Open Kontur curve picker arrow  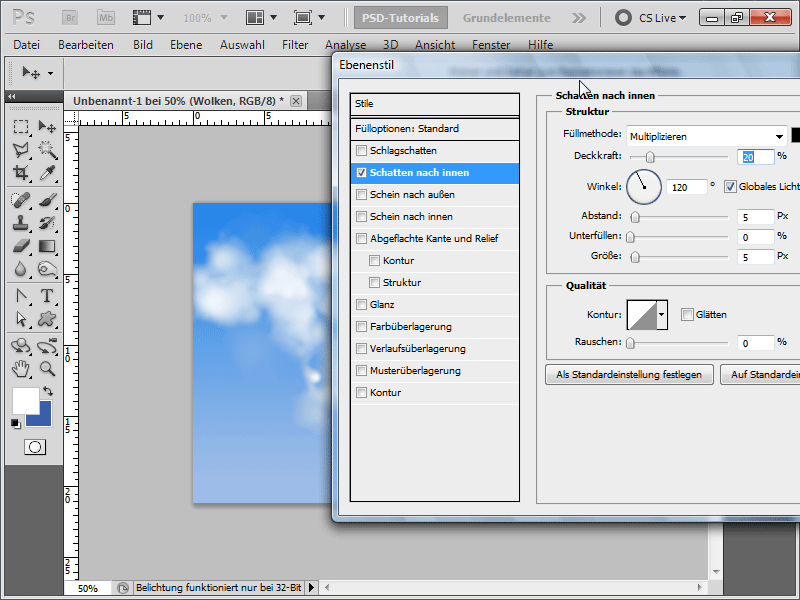[x=661, y=314]
